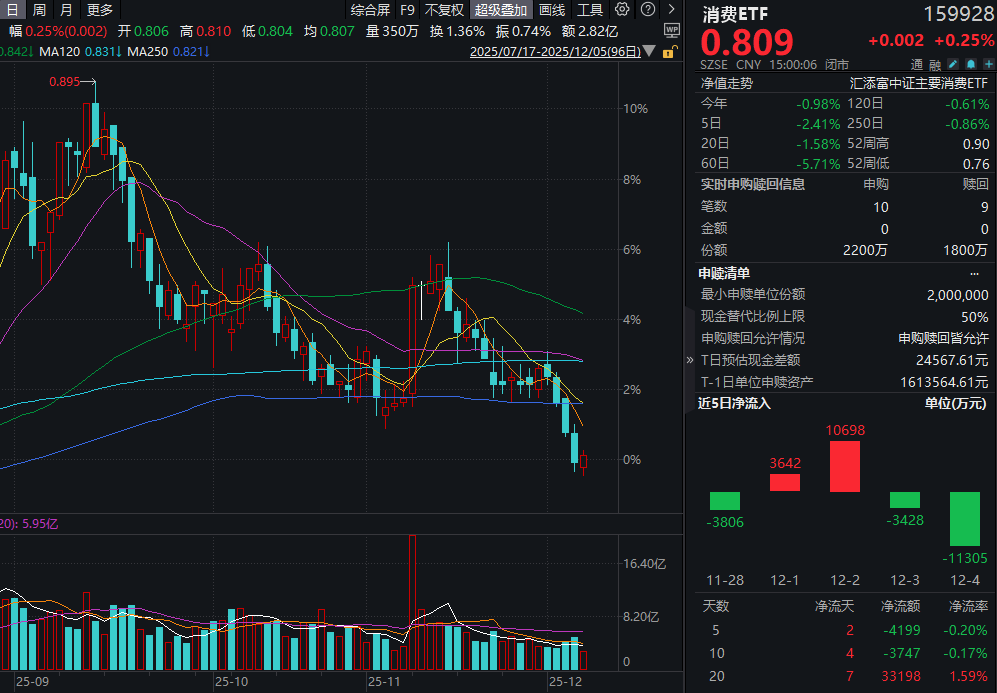997x693 pixels.
Task: Open settings via the gear icon
Action: point(620,9)
